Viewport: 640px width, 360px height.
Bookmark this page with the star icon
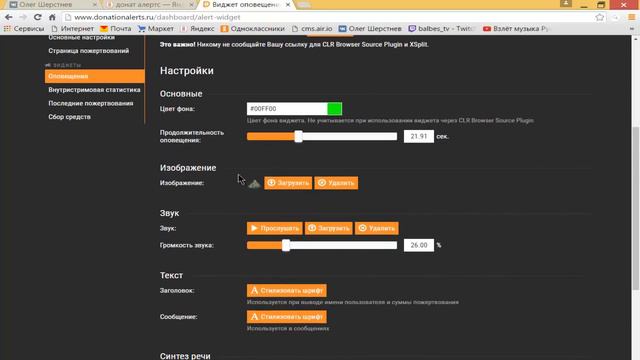pyautogui.click(x=599, y=17)
